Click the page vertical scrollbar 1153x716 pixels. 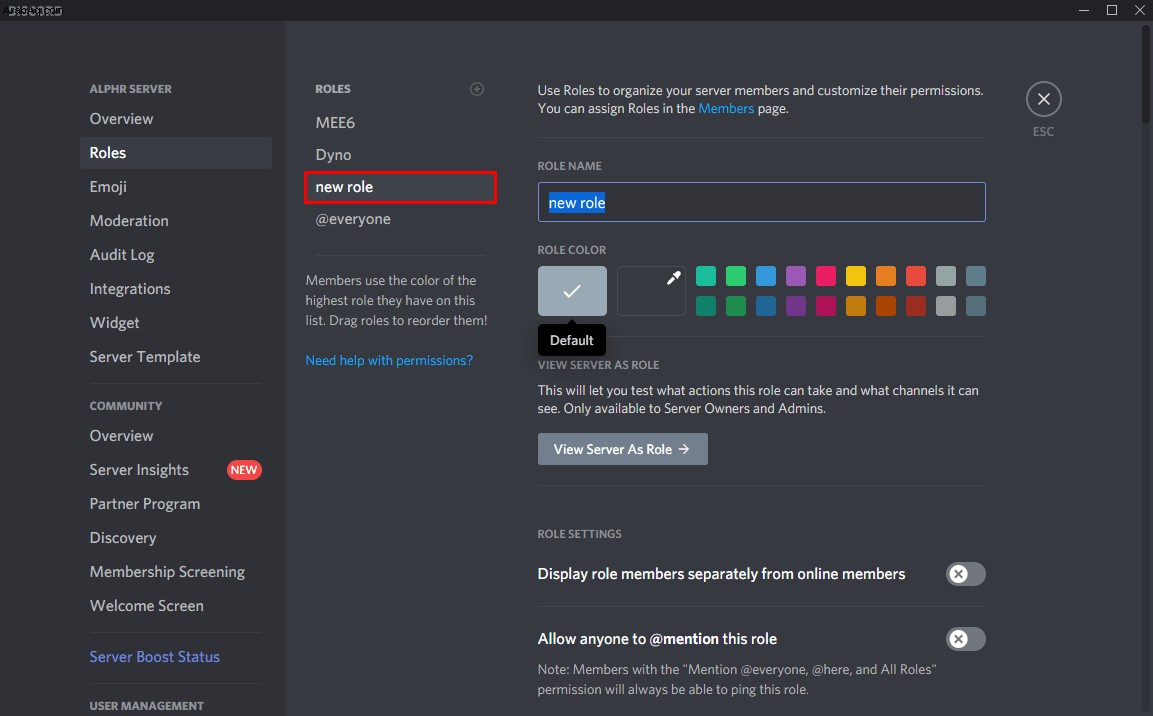click(x=1146, y=74)
